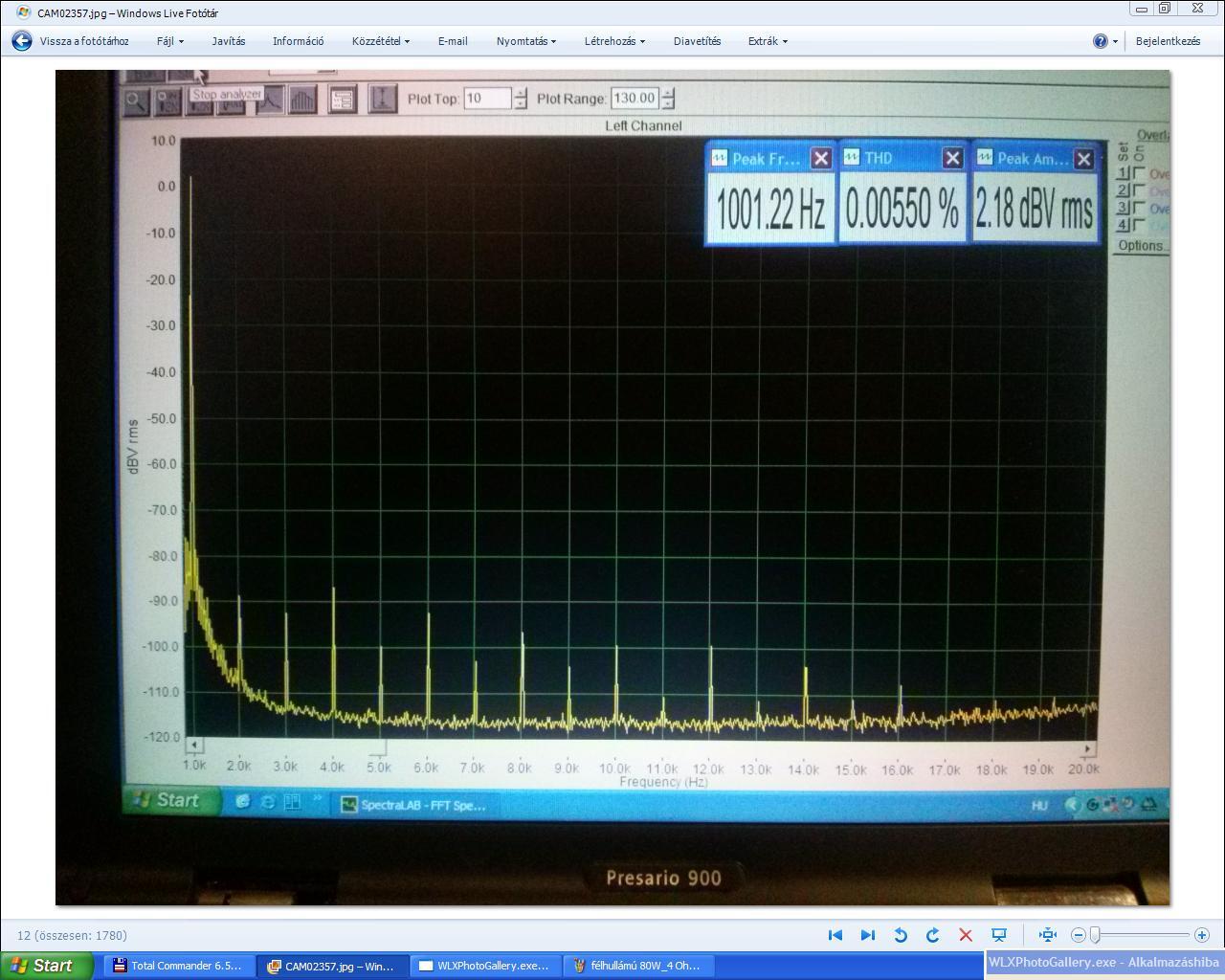This screenshot has width=1225, height=980.
Task: Switch to Total Commander on the taskbar
Action: pos(178,966)
